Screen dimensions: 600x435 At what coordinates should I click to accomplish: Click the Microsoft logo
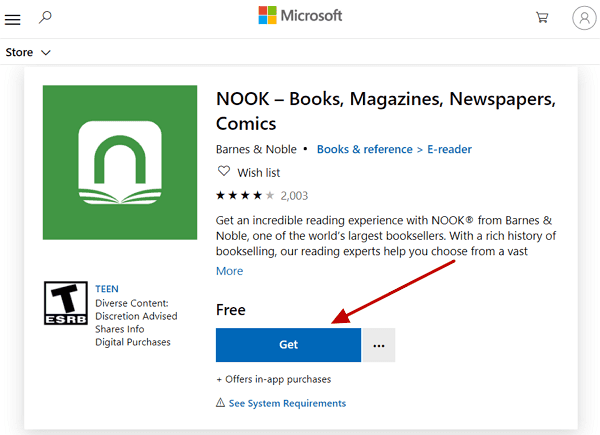pos(300,15)
